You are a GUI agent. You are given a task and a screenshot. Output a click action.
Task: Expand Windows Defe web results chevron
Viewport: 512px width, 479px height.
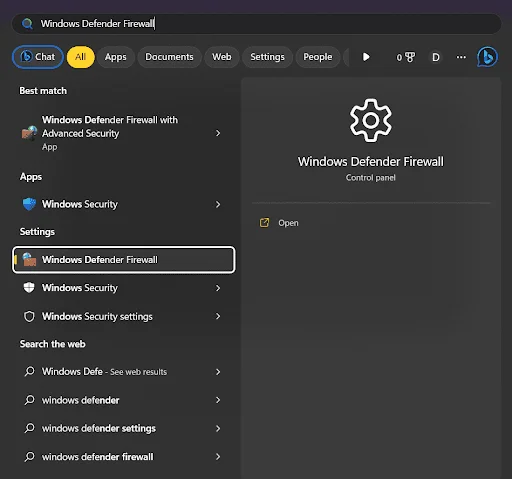218,372
